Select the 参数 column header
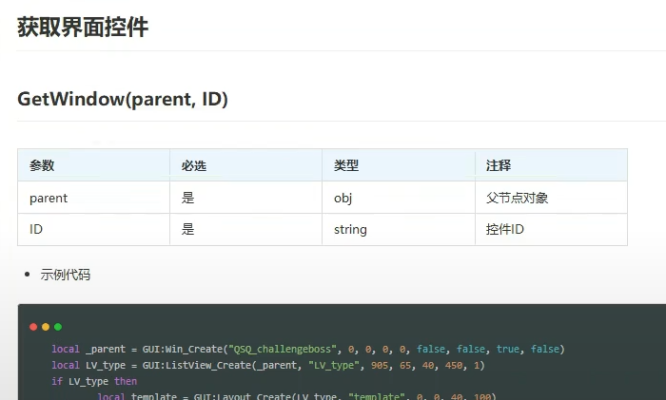 point(42,165)
